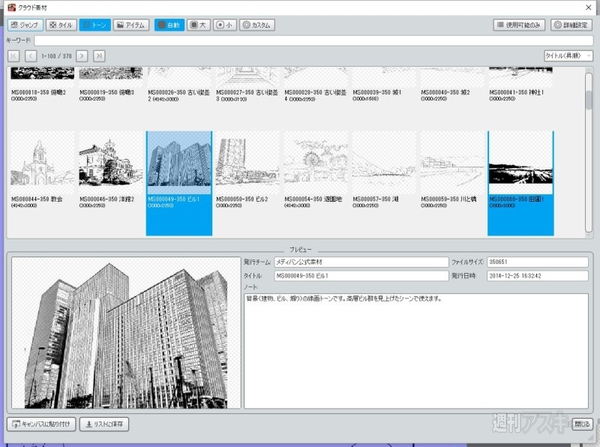Go to the first page of results
Screen dimensions: 600x447
[x=13, y=55]
